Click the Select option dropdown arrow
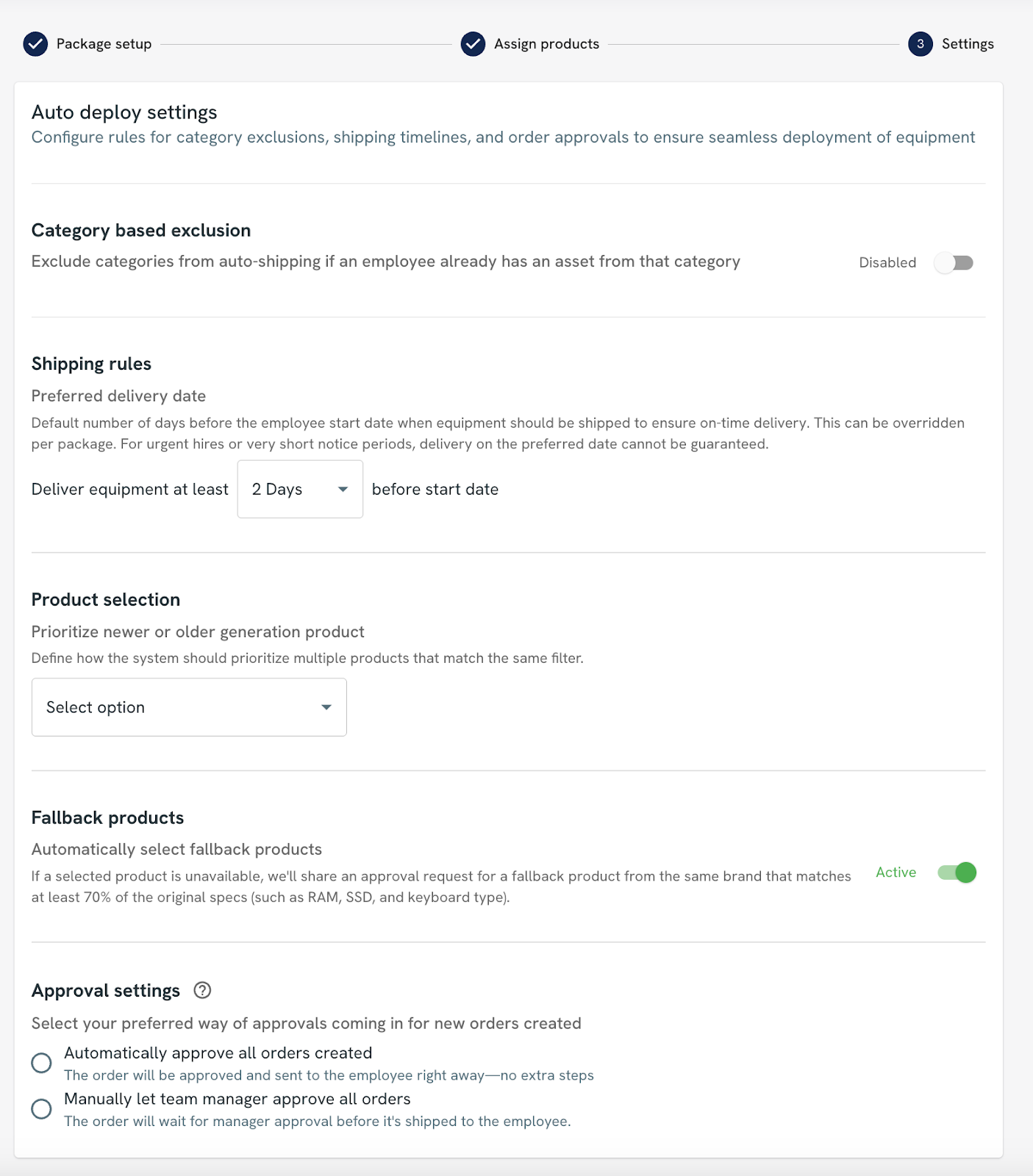 pos(326,707)
